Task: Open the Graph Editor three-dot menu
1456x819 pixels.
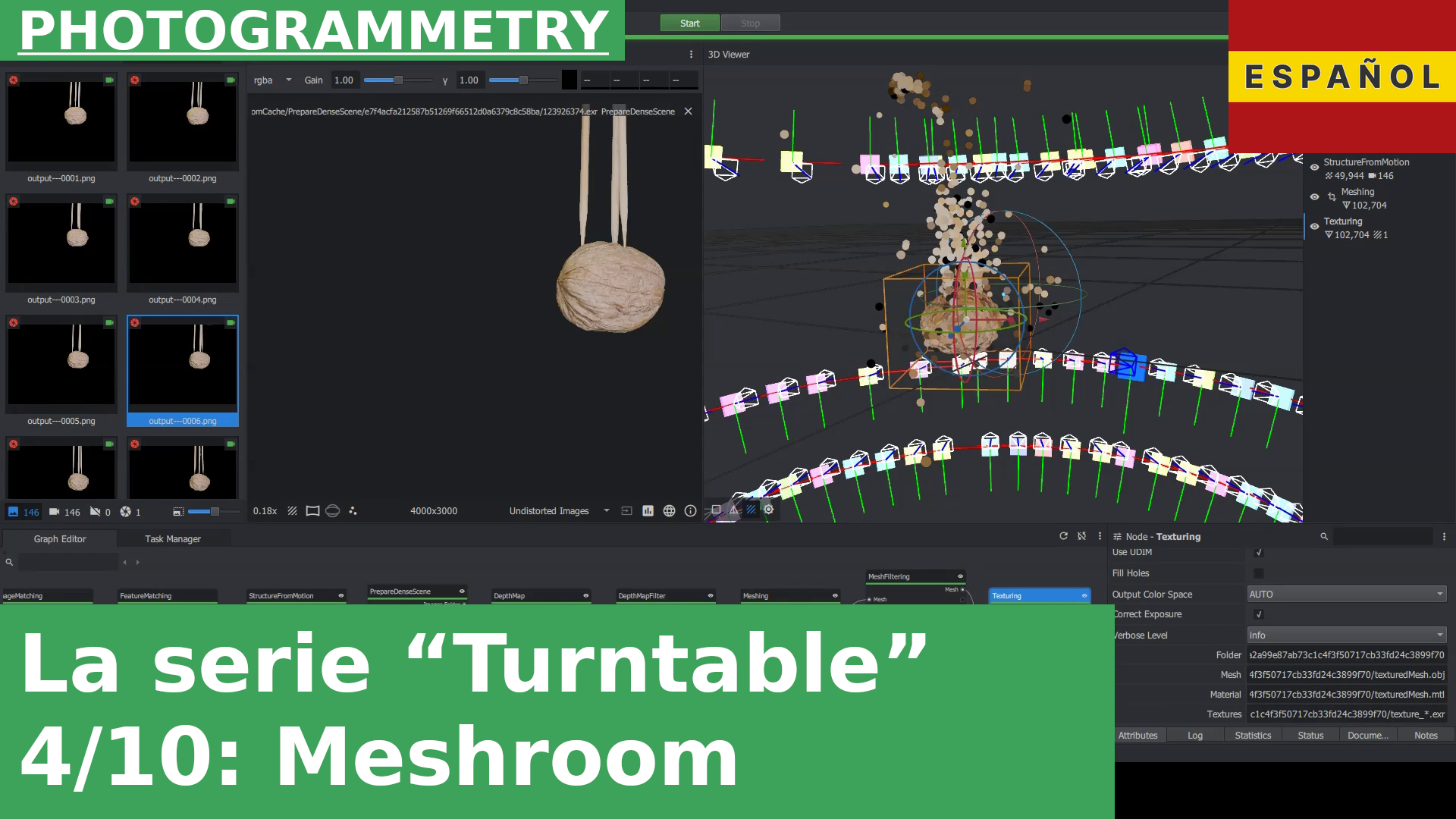Action: pos(1100,536)
